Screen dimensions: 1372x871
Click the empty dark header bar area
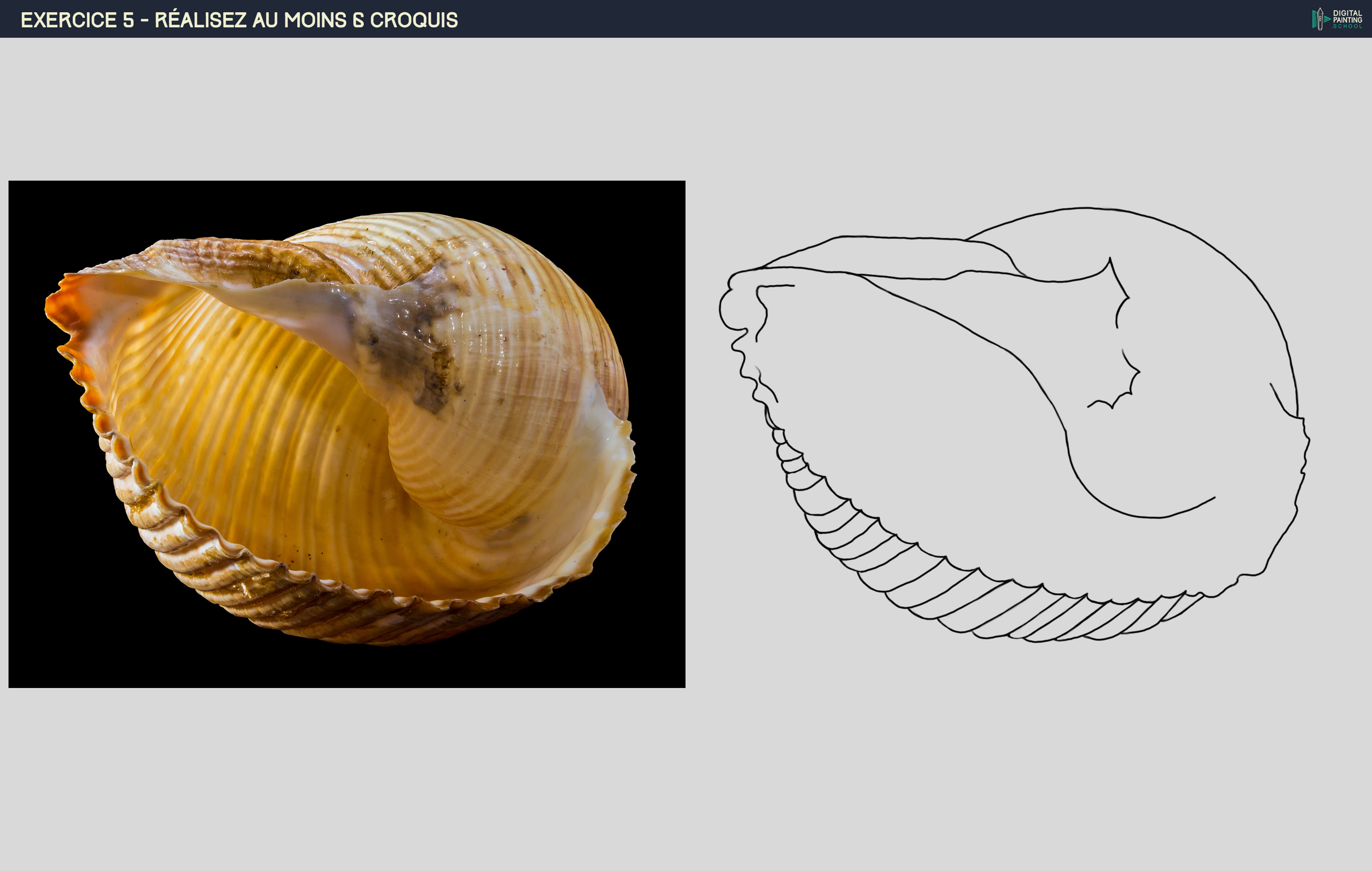coord(854,19)
